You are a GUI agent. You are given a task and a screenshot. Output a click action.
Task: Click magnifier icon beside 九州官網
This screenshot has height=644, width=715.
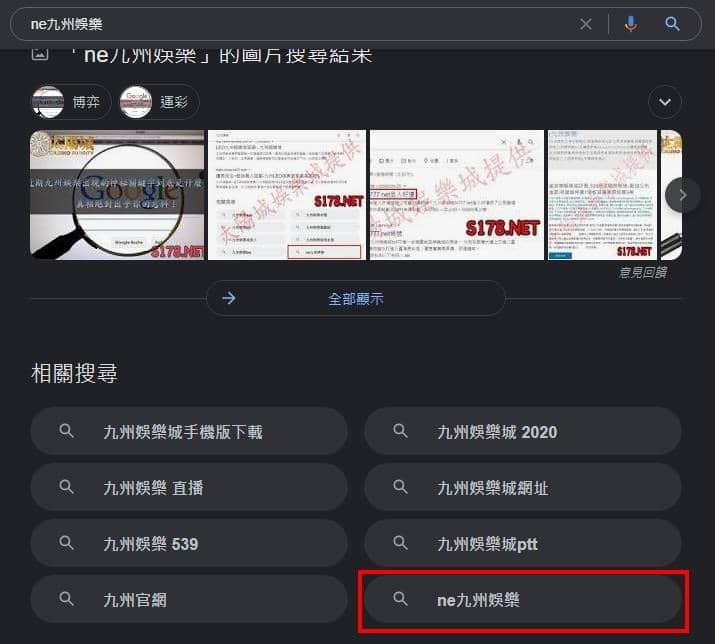point(67,598)
